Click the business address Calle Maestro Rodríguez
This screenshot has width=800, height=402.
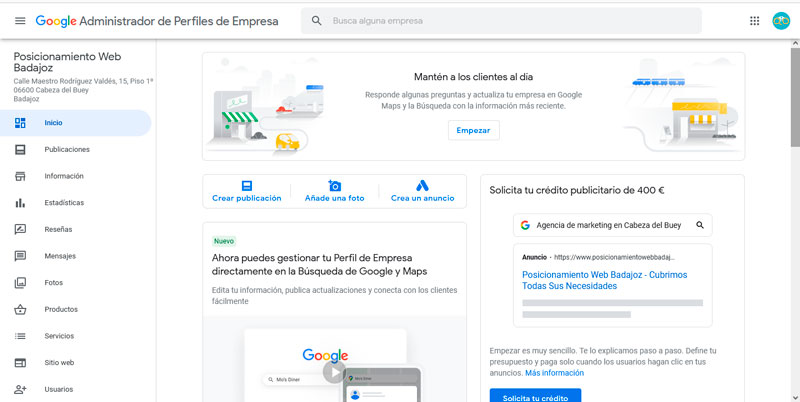click(x=83, y=90)
